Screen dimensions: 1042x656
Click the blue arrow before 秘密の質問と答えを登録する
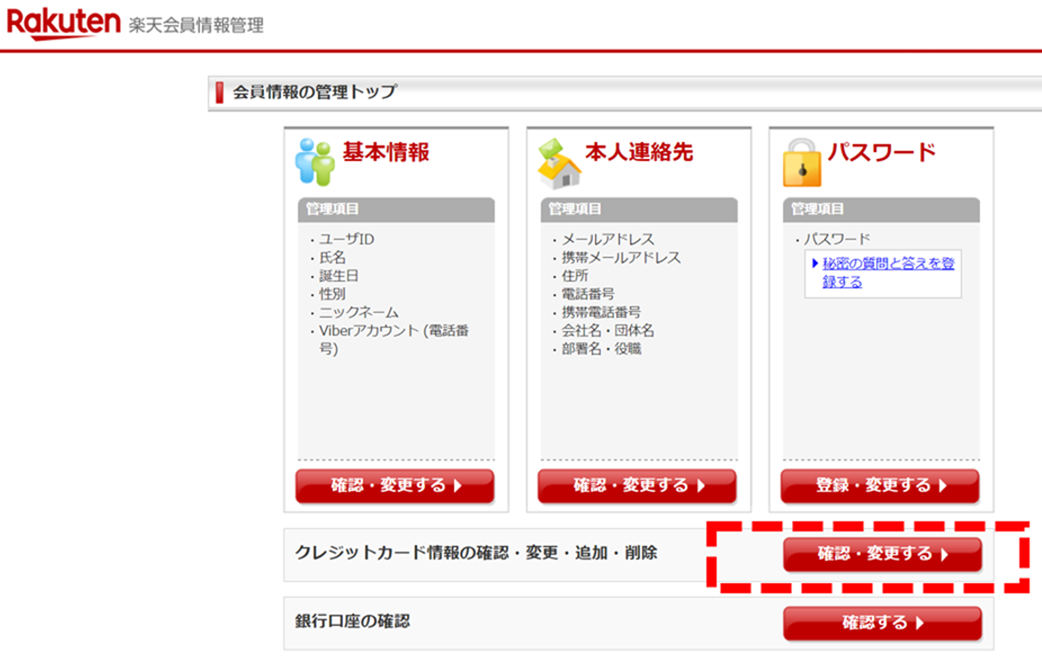tap(816, 262)
